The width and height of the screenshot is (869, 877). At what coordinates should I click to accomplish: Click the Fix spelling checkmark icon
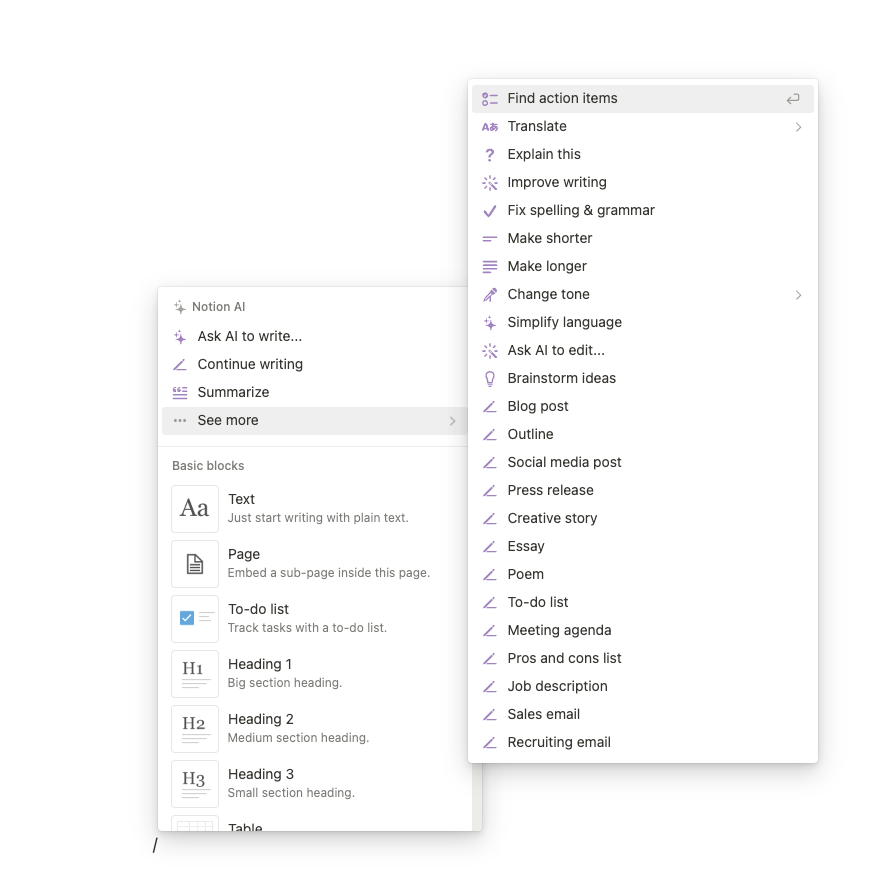pyautogui.click(x=490, y=210)
